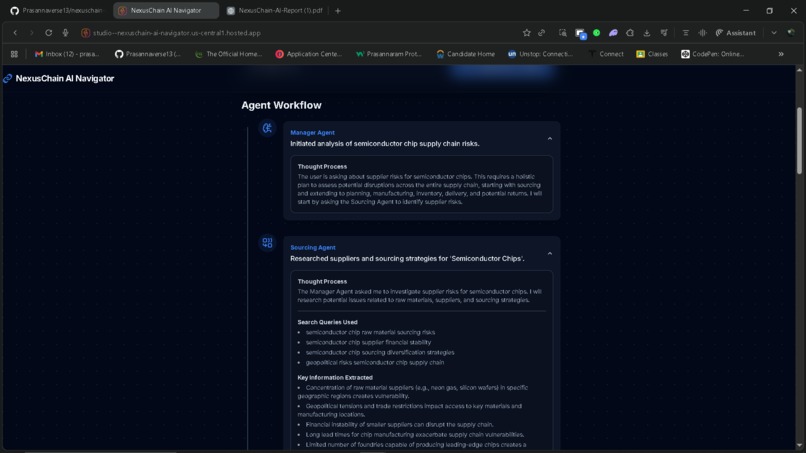Open The Official Home bookmark
This screenshot has height=453, width=806.
229,54
